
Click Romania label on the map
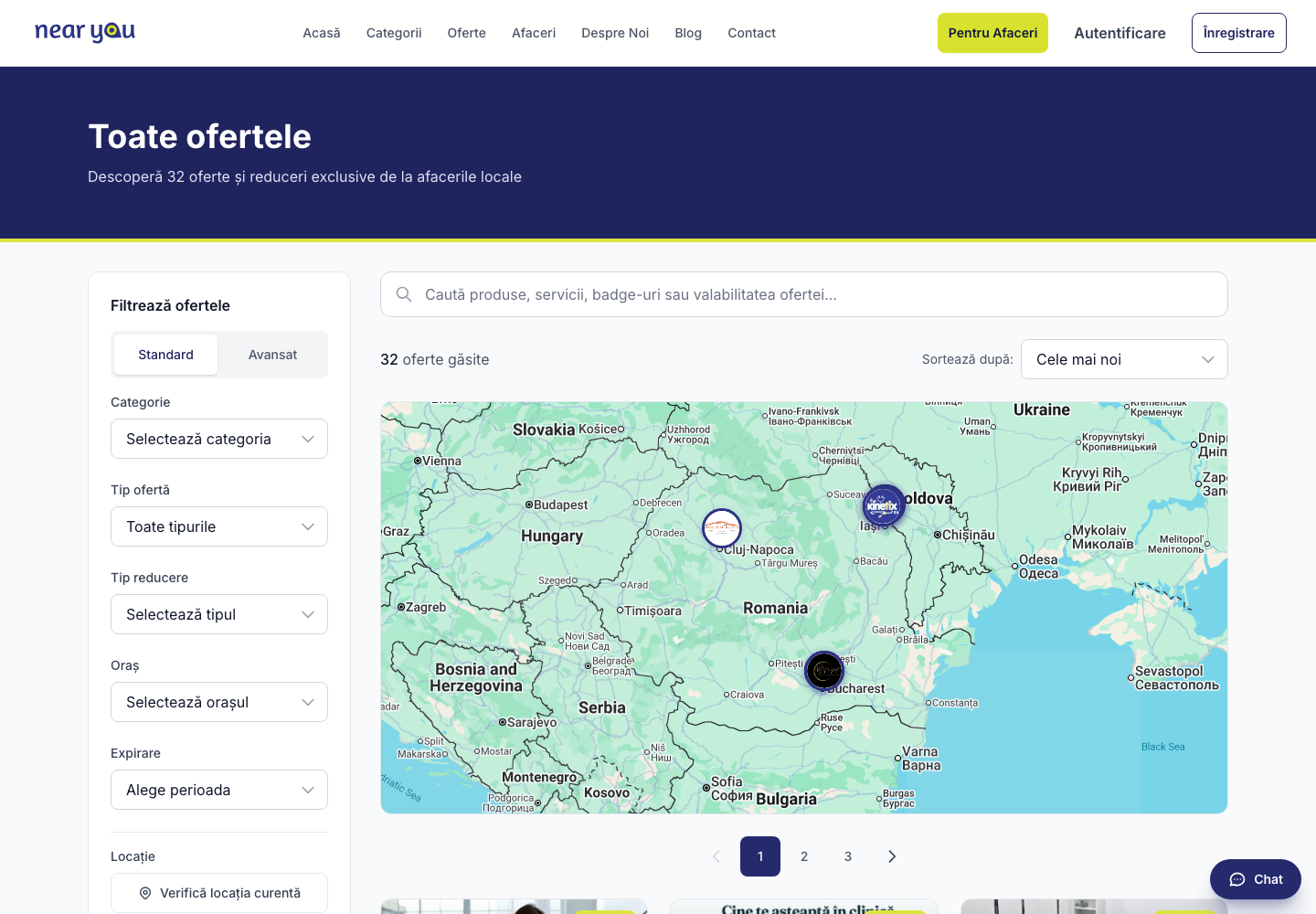tap(775, 608)
